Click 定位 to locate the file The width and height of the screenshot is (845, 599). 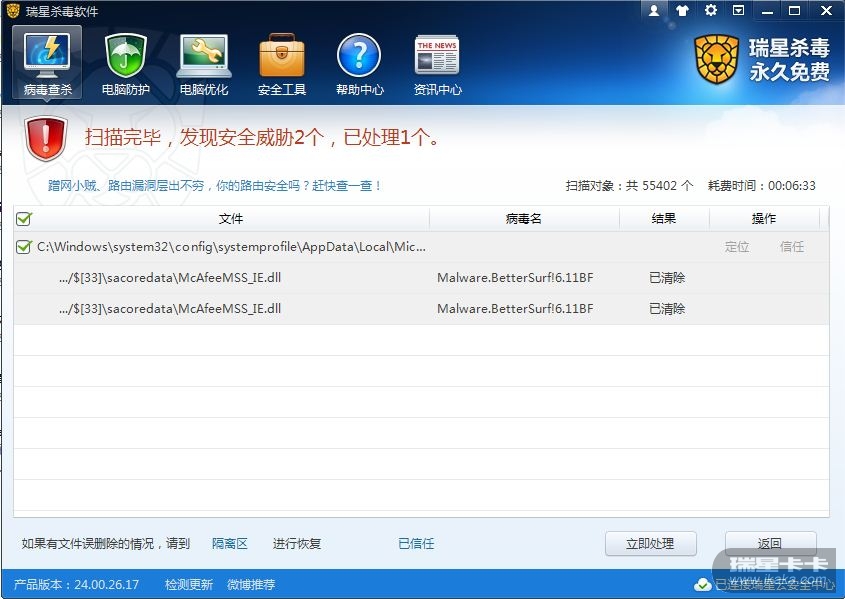(737, 247)
